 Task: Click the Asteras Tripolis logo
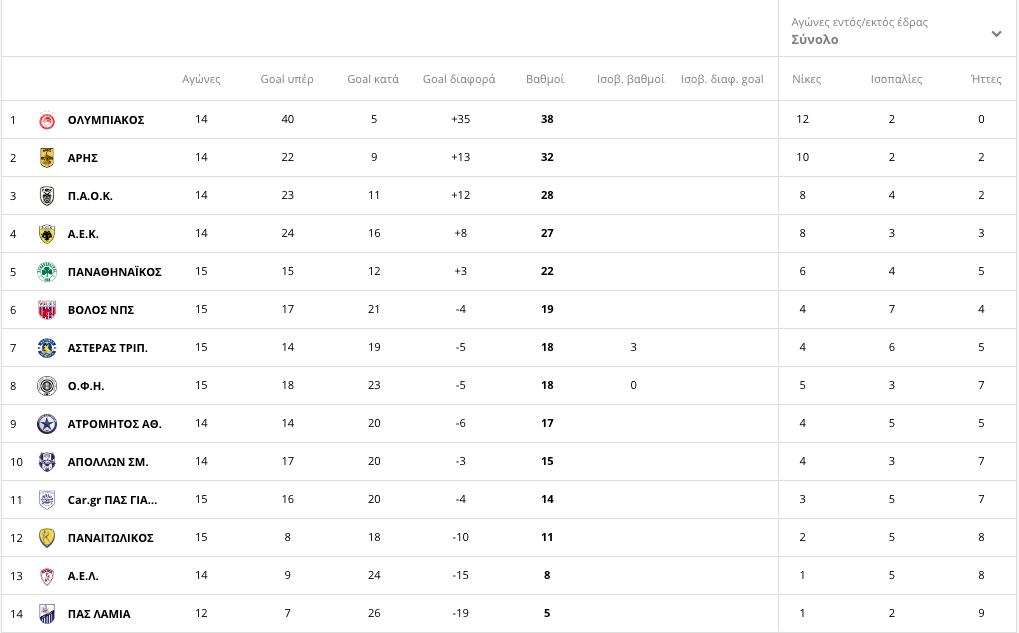click(47, 348)
